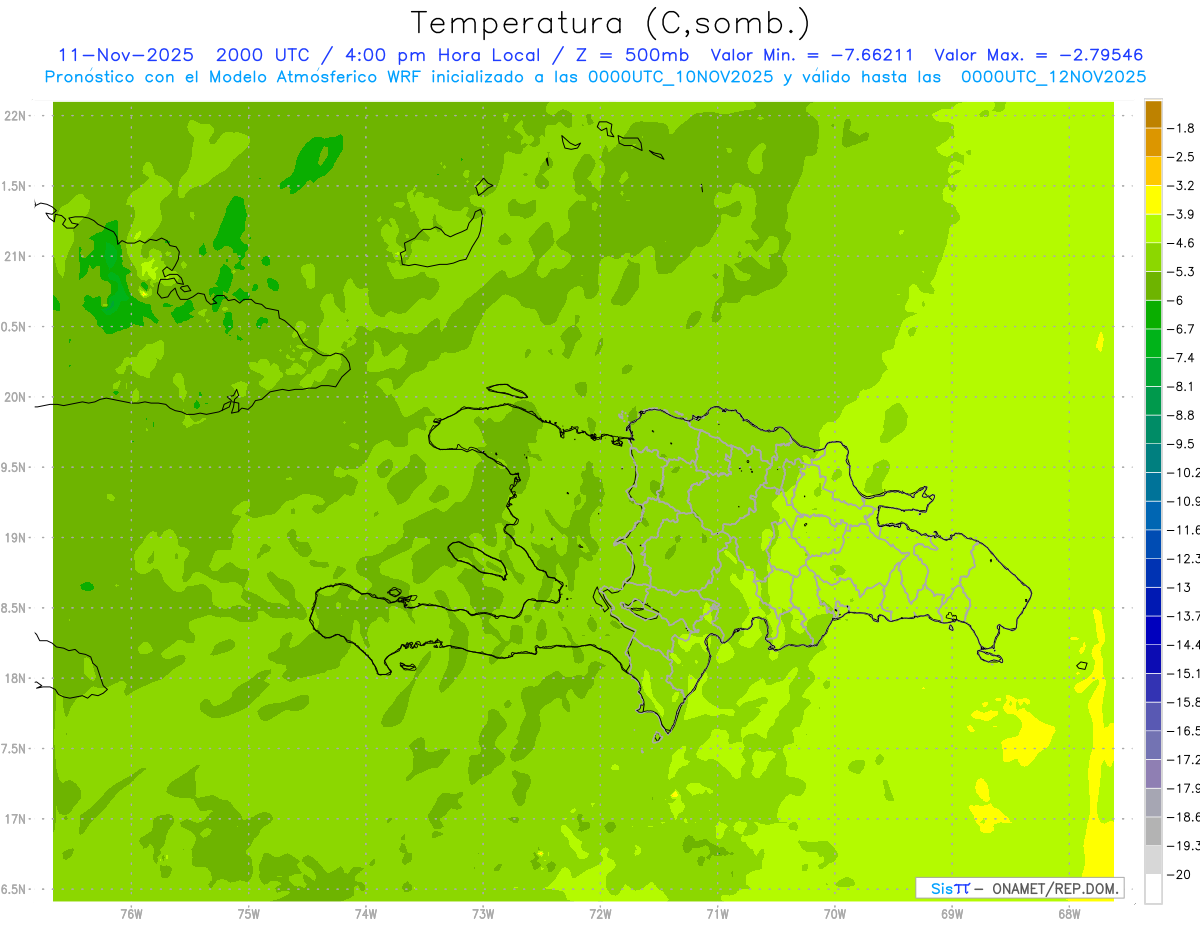The width and height of the screenshot is (1200, 927).
Task: Pick the top brown-orange color bar segment above -1.8
Action: point(1153,114)
